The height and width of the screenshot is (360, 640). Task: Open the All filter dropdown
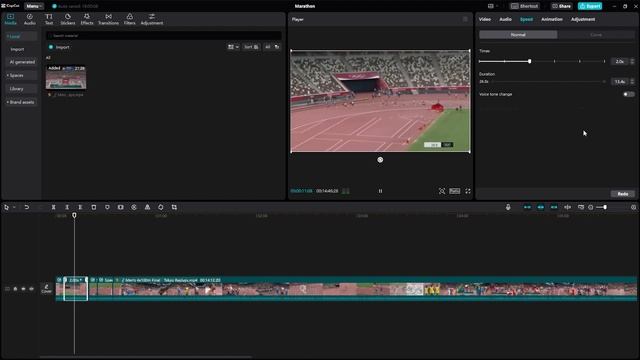(x=272, y=47)
